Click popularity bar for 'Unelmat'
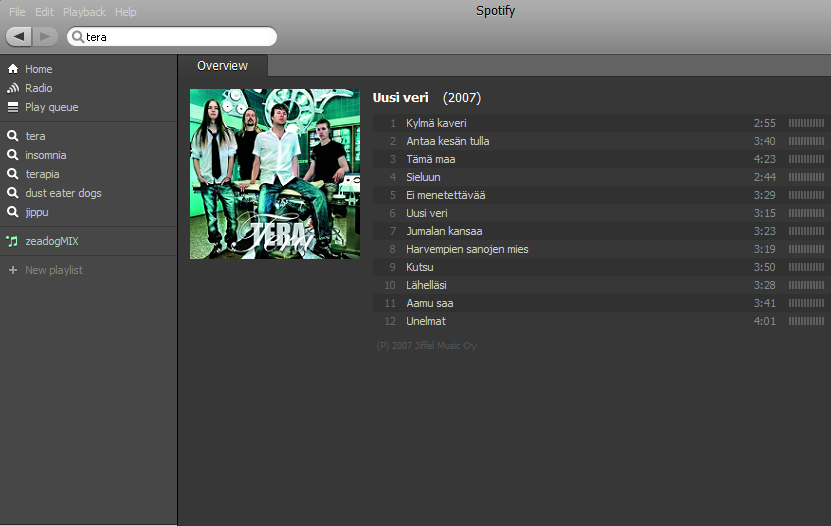831x526 pixels. (806, 321)
